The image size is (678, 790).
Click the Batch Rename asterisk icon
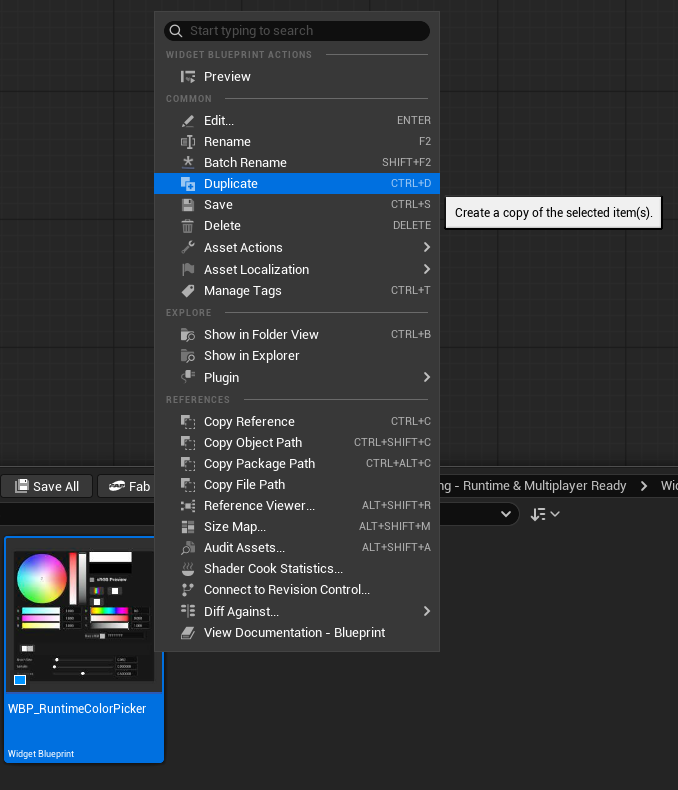click(188, 163)
